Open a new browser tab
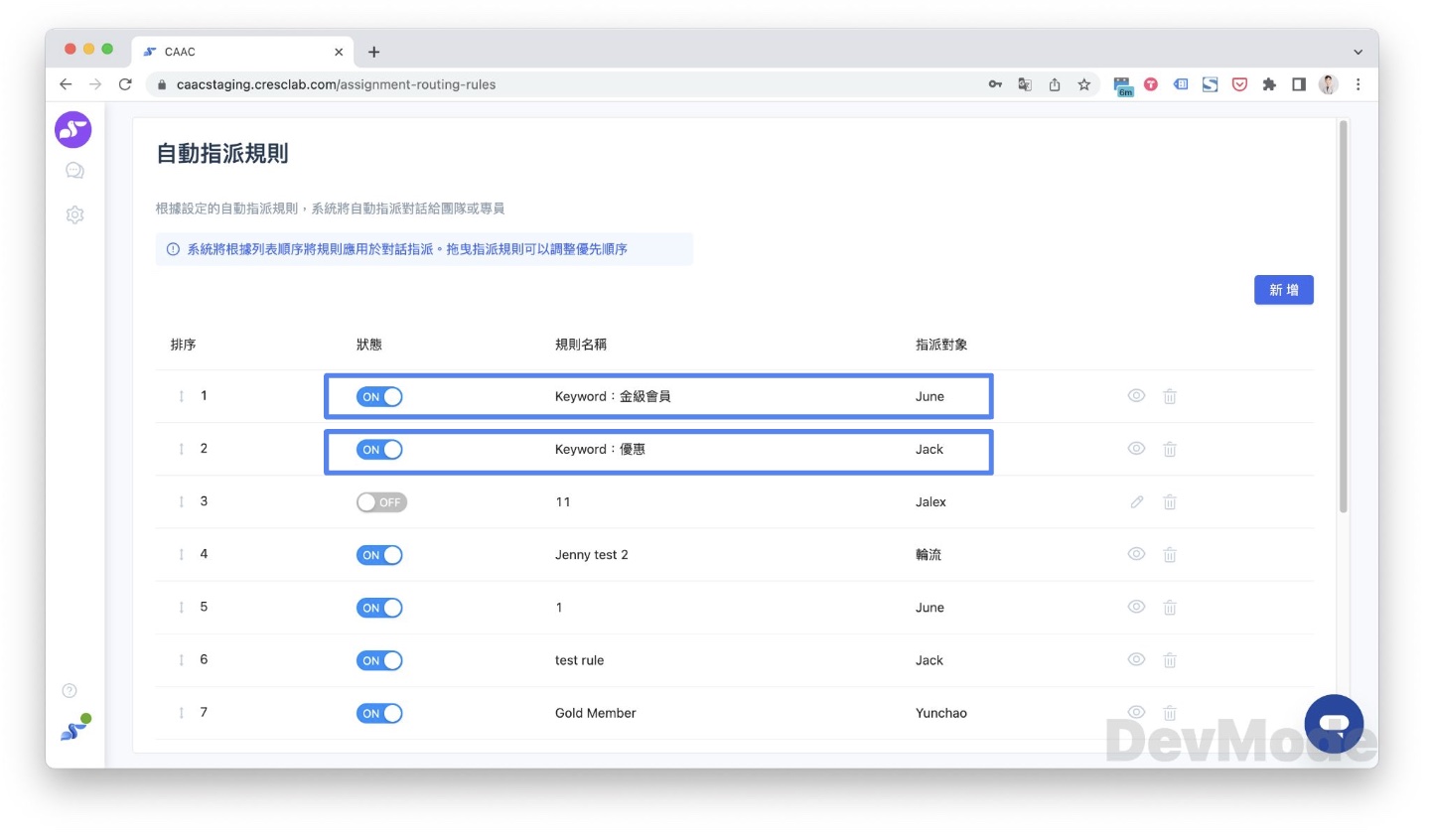The image size is (1430, 840). (374, 52)
